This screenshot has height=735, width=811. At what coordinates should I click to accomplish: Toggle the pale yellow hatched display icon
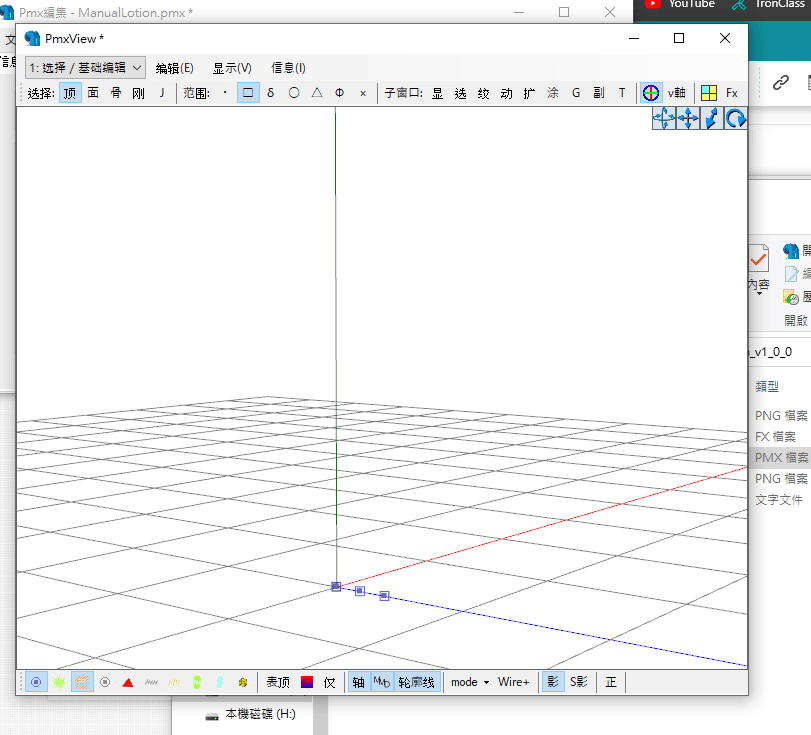[x=174, y=682]
